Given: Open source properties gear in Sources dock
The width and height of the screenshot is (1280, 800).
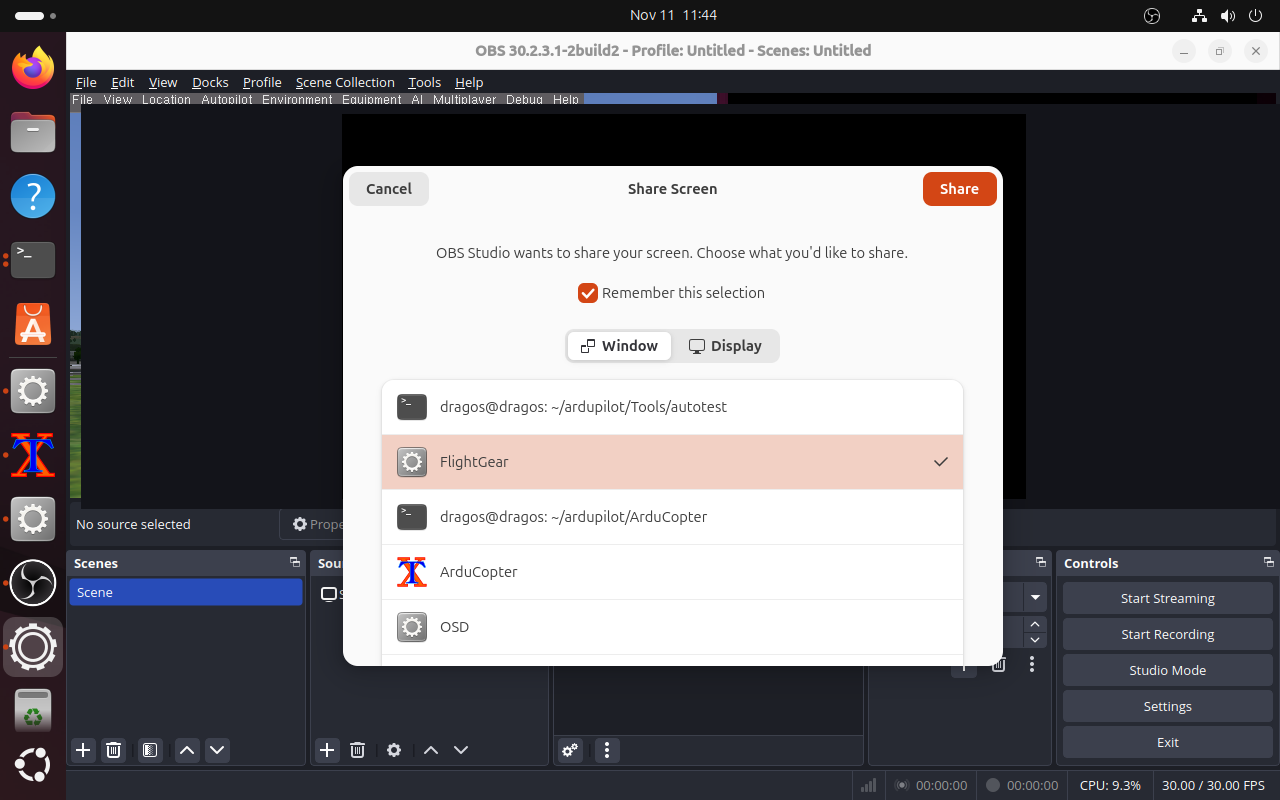Looking at the screenshot, I should (x=394, y=750).
